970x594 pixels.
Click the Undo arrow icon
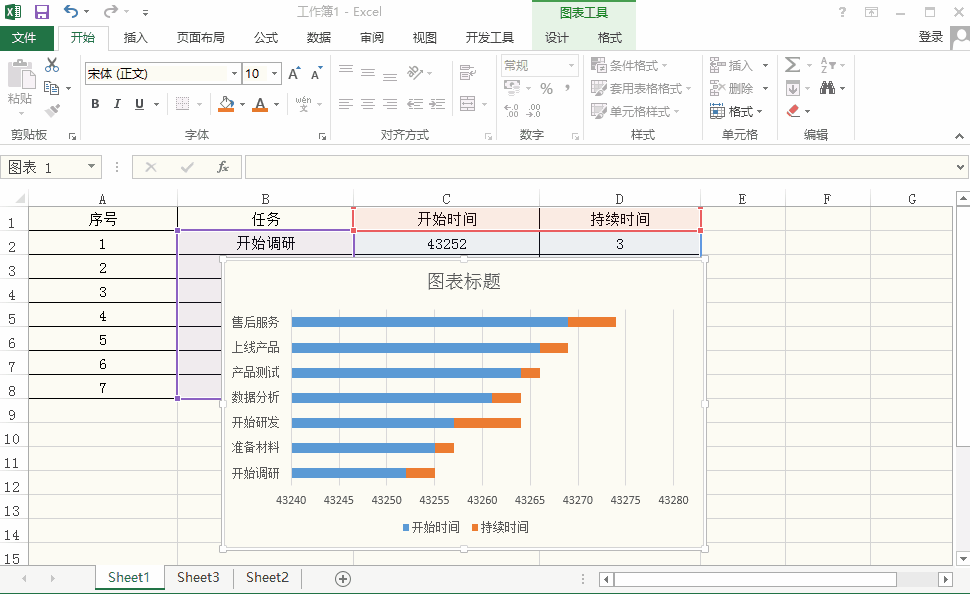(70, 12)
